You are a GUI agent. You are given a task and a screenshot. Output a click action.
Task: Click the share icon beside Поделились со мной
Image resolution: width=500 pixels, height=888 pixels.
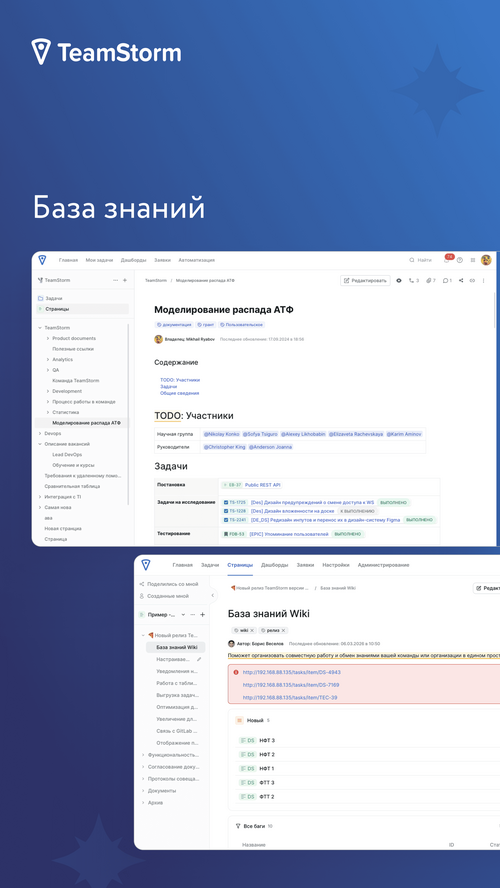pos(142,584)
